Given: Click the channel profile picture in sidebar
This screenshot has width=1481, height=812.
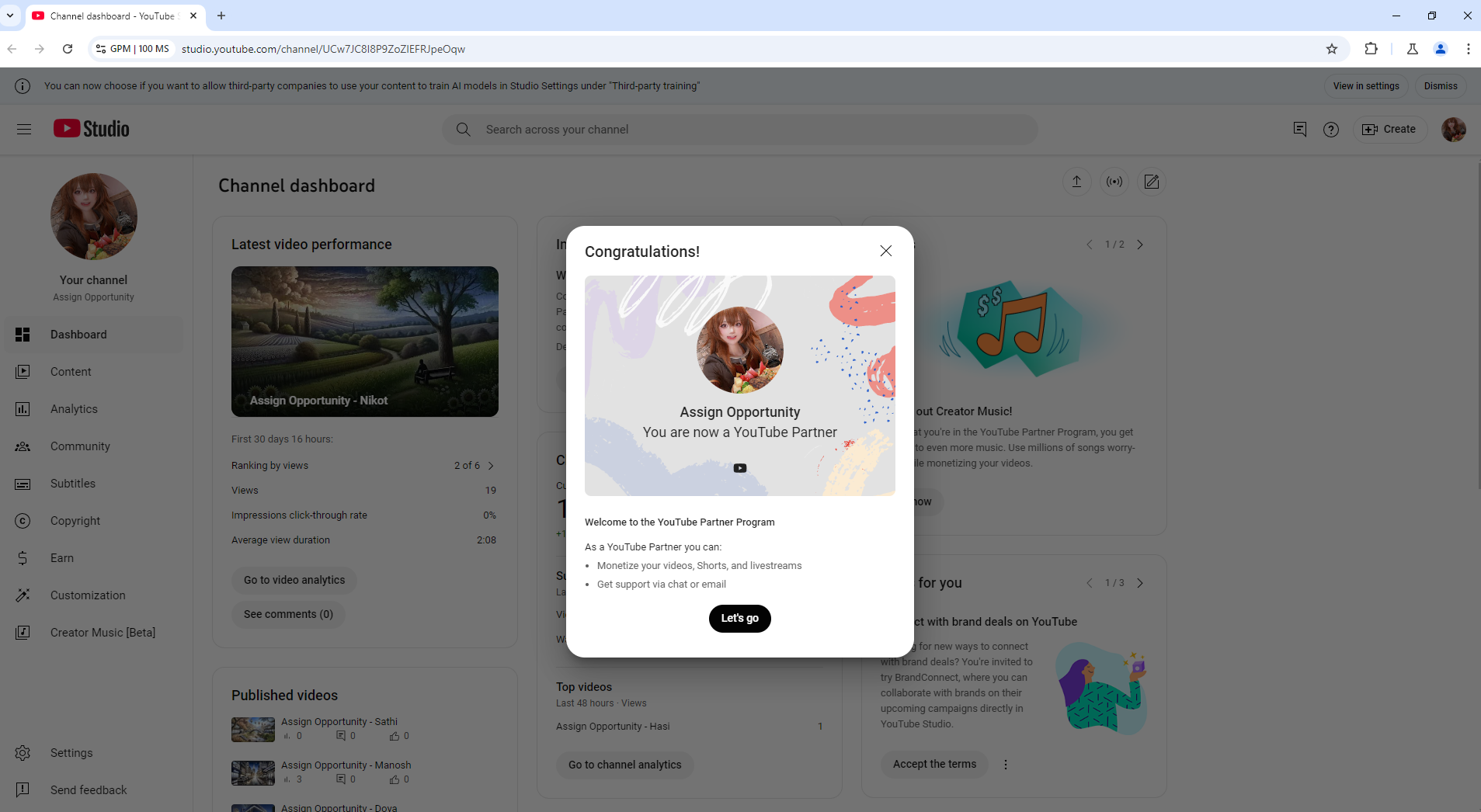Looking at the screenshot, I should [94, 217].
